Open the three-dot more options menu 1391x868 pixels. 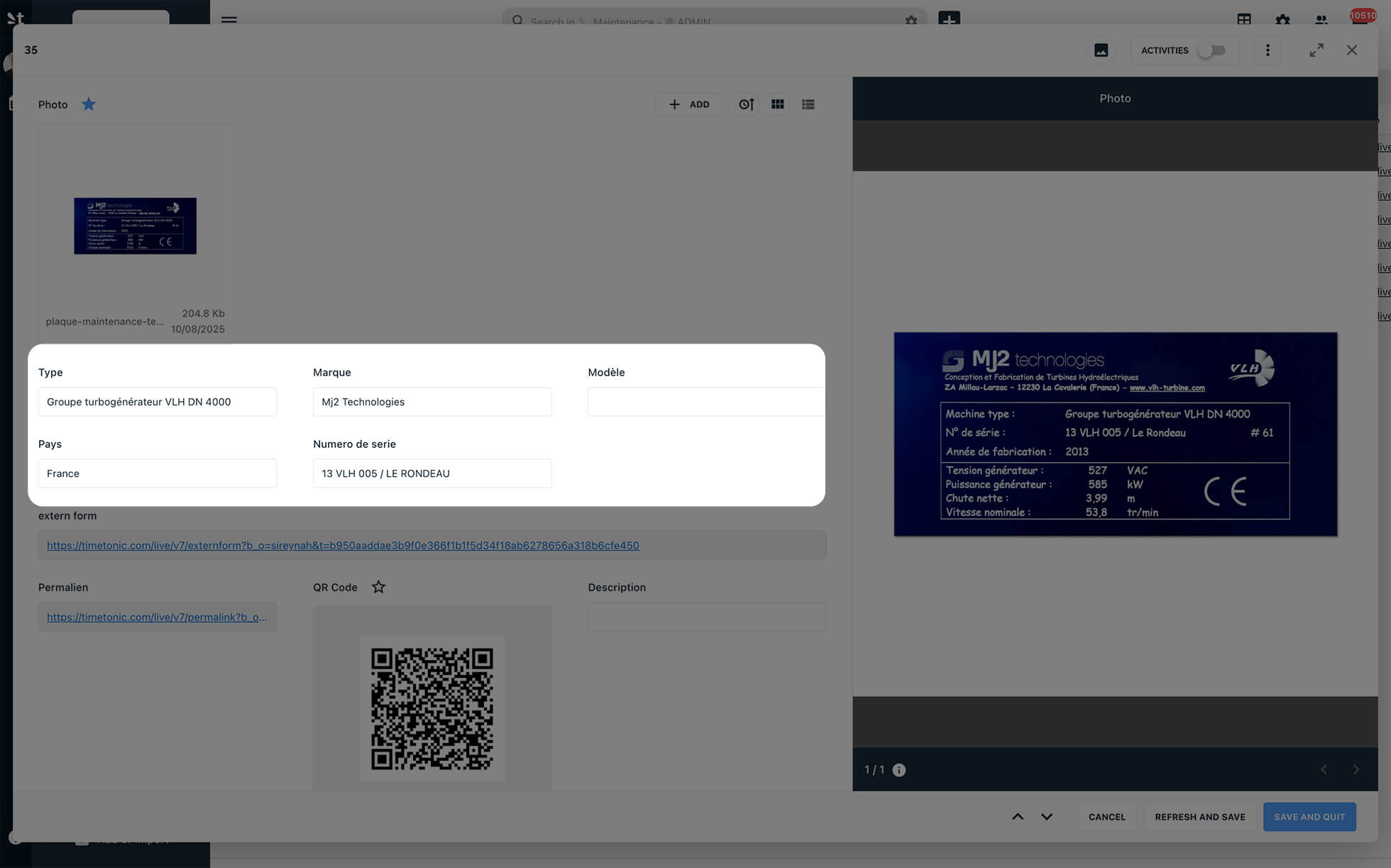pyautogui.click(x=1268, y=50)
